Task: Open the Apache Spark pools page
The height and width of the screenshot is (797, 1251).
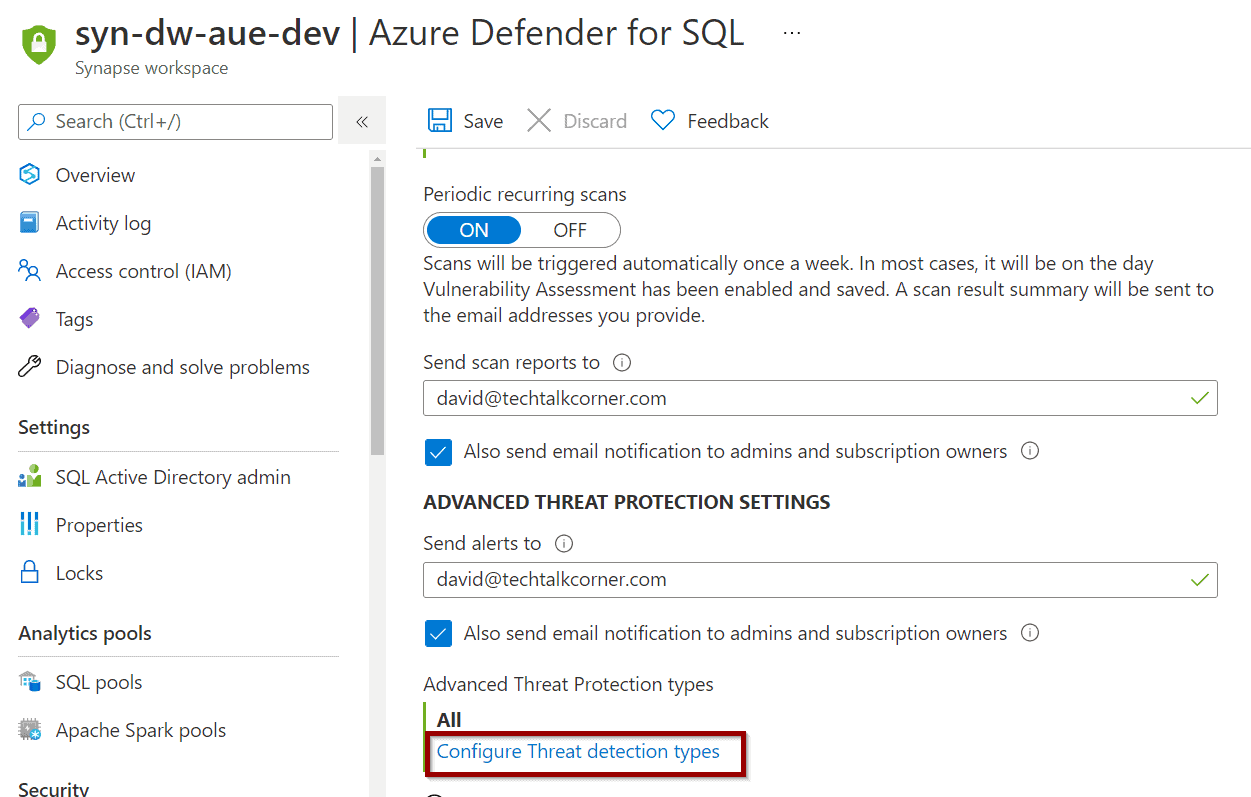Action: [141, 731]
